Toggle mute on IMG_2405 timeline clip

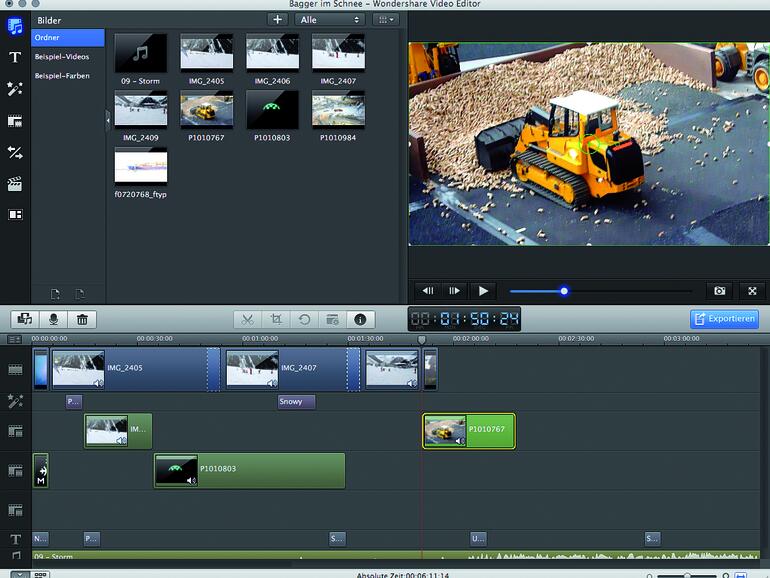coord(98,383)
